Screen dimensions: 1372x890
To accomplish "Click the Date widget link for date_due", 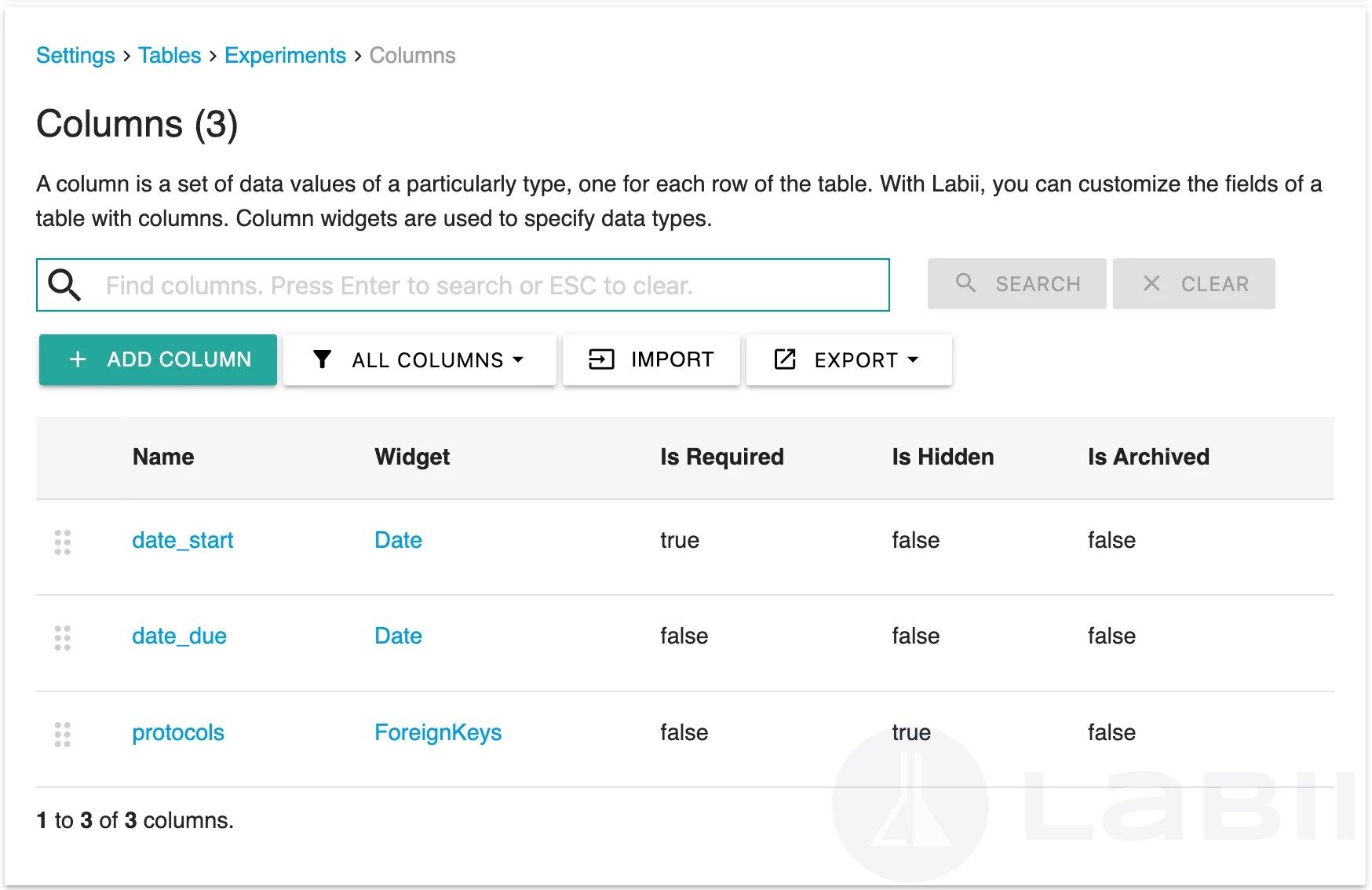I will (397, 636).
